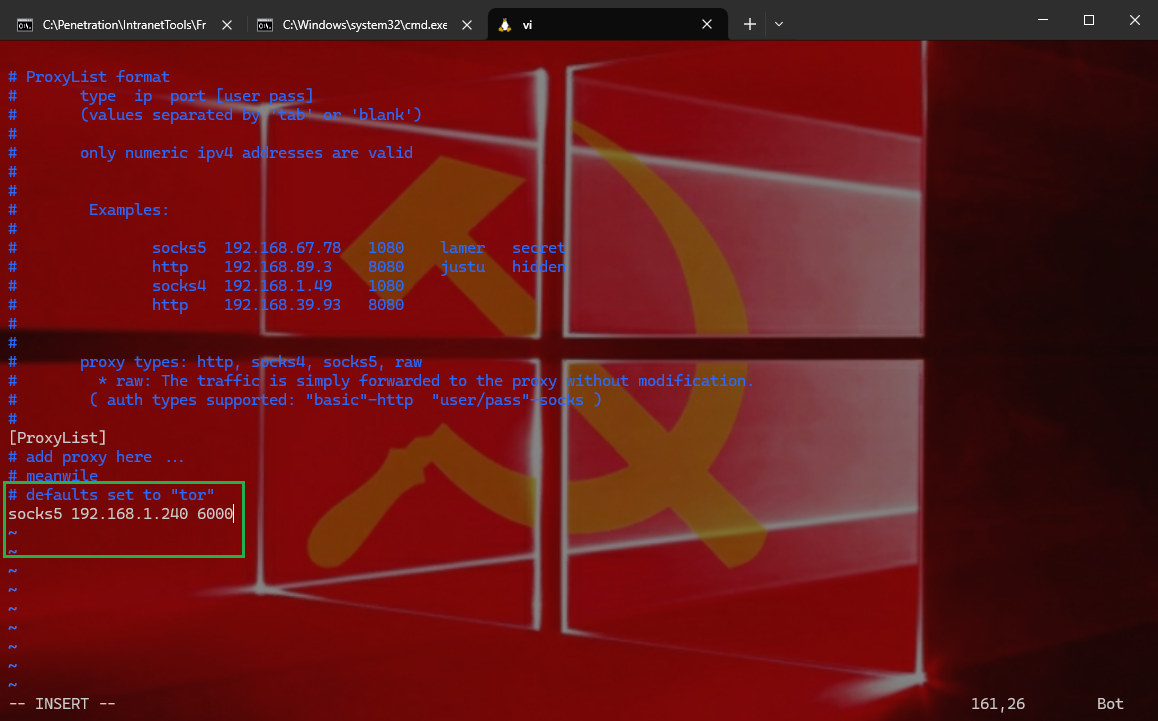Click the "161,26" cursor position indicator
The image size is (1158, 721).
click(x=998, y=704)
